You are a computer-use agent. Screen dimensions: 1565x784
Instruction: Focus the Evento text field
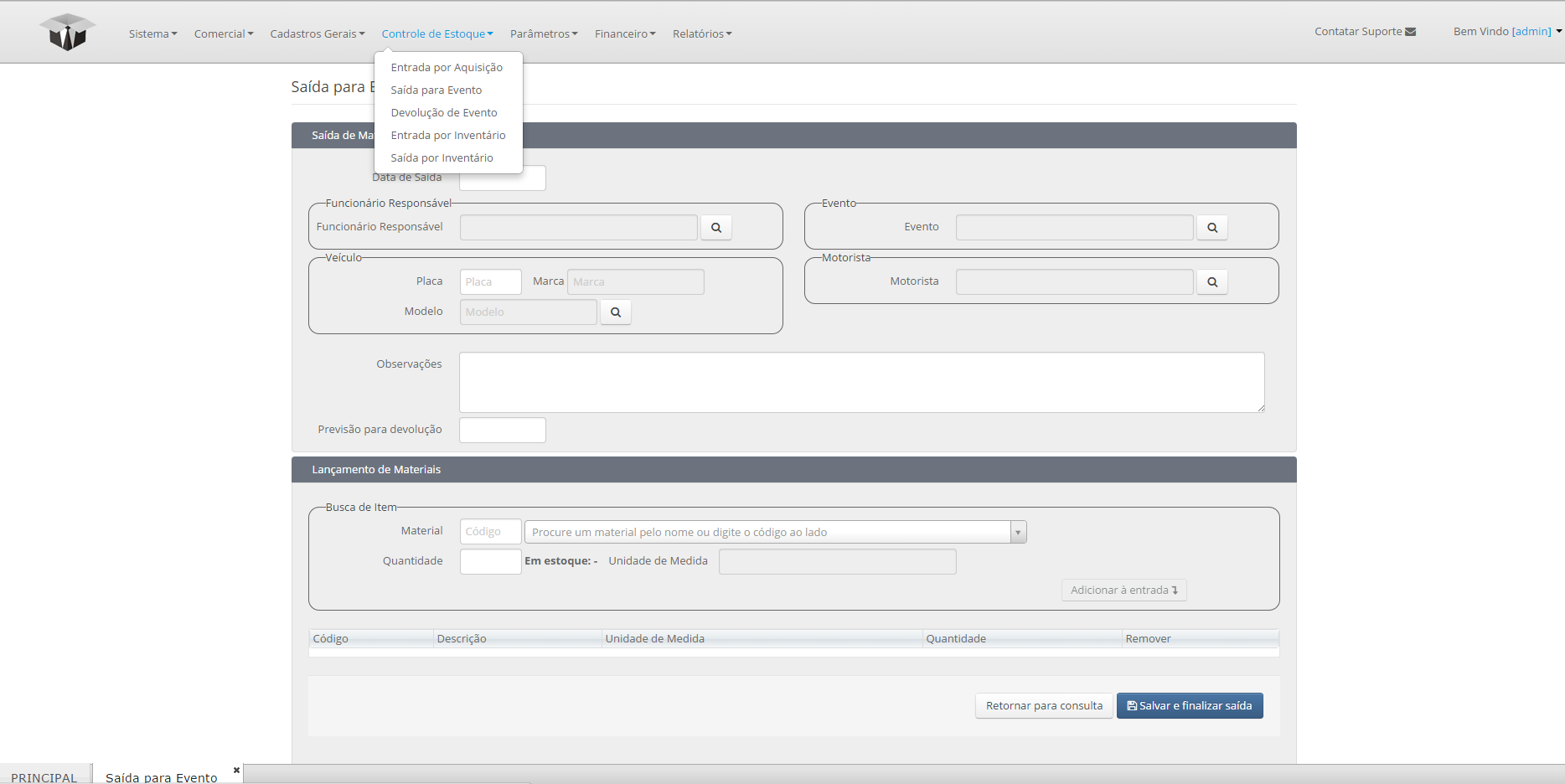(1075, 228)
